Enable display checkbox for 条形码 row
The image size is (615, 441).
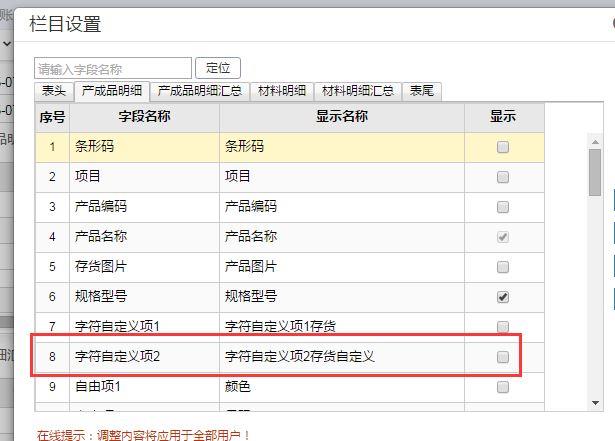coord(503,147)
